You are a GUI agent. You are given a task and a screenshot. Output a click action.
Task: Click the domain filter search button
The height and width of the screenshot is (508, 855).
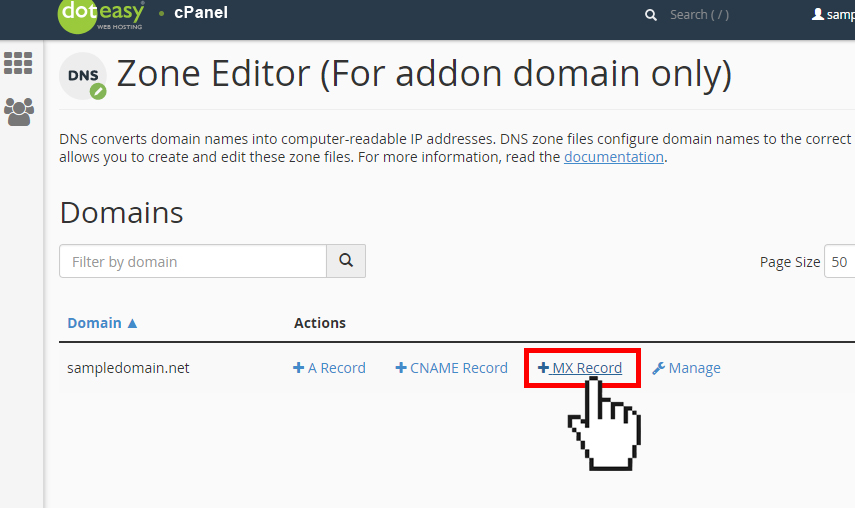click(x=346, y=261)
